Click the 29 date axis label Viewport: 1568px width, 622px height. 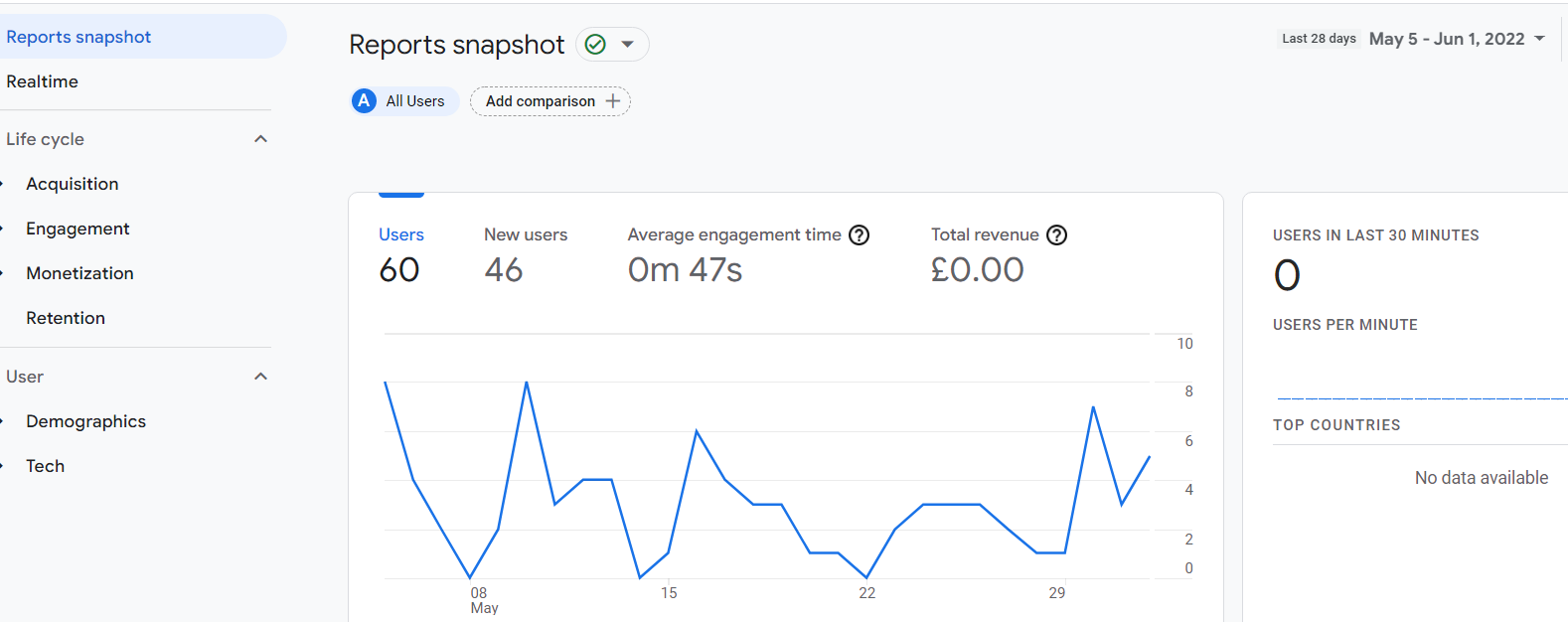[x=1057, y=593]
